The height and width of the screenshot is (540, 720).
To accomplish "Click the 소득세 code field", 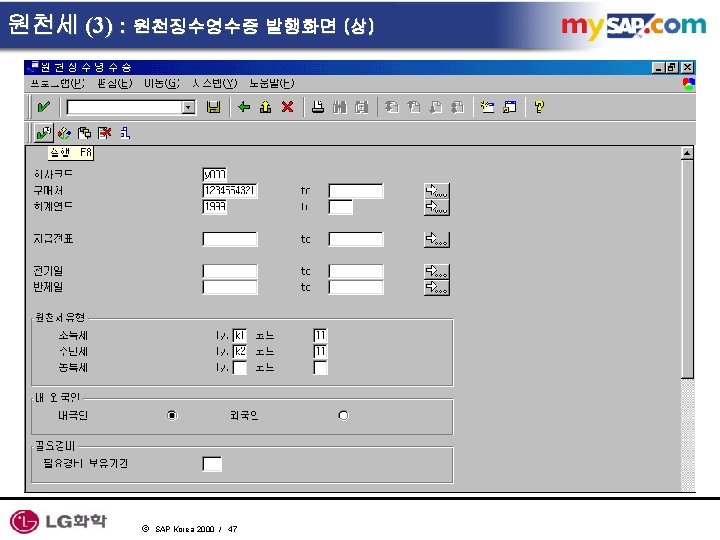I will coord(320,336).
